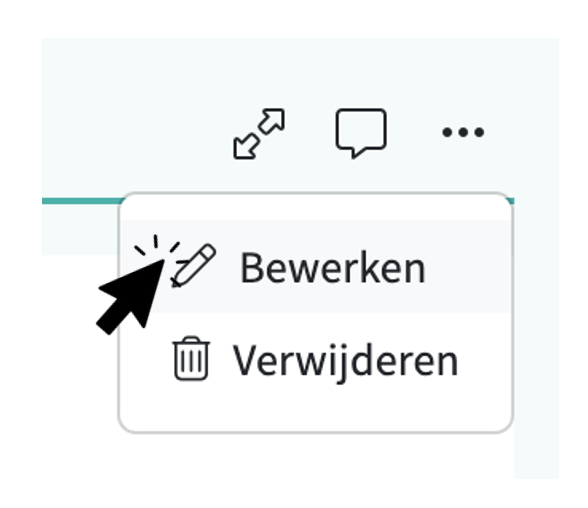Collapse the menu using the ellipsis button

coord(463,132)
